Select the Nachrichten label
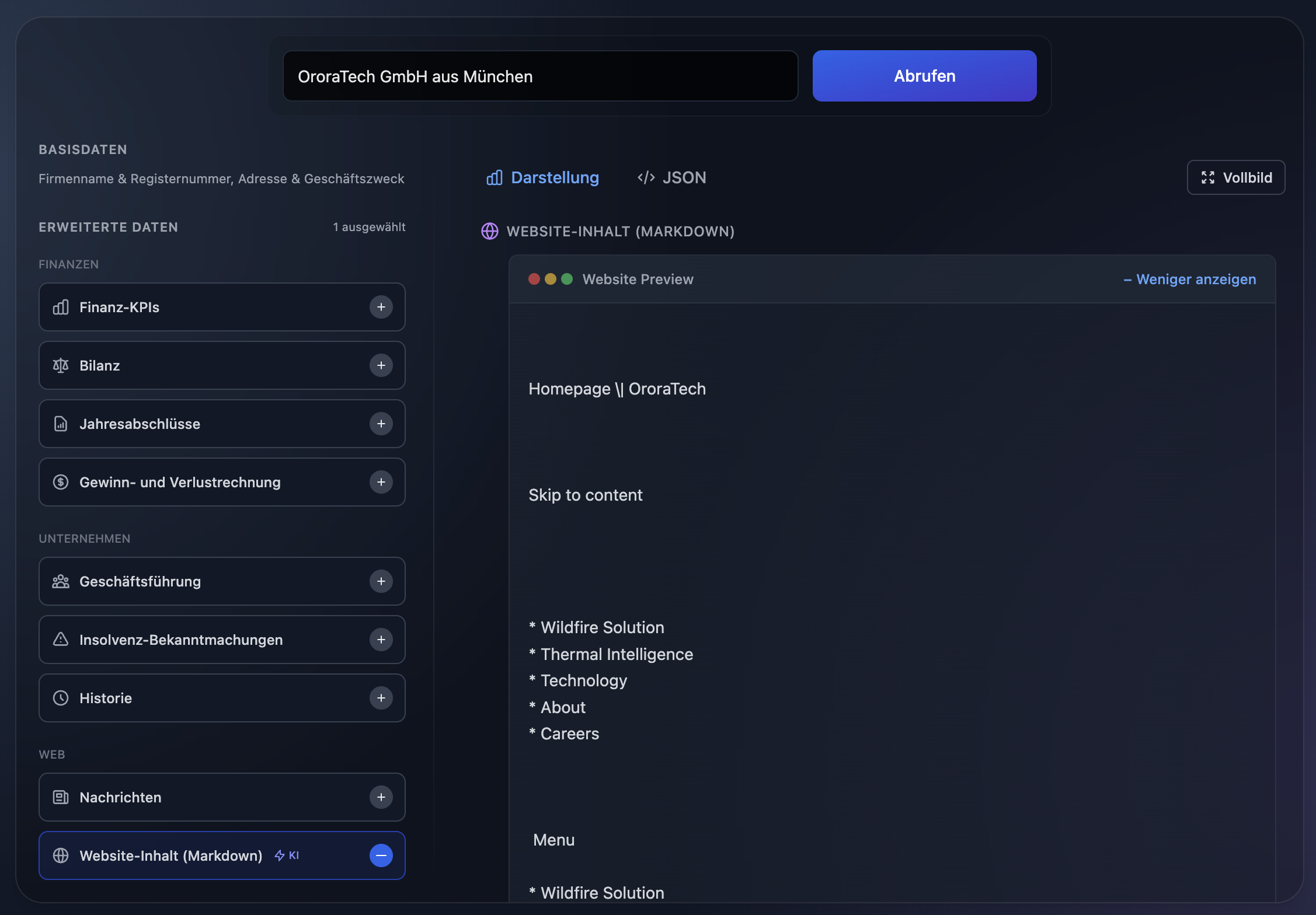The image size is (1316, 915). click(x=120, y=797)
